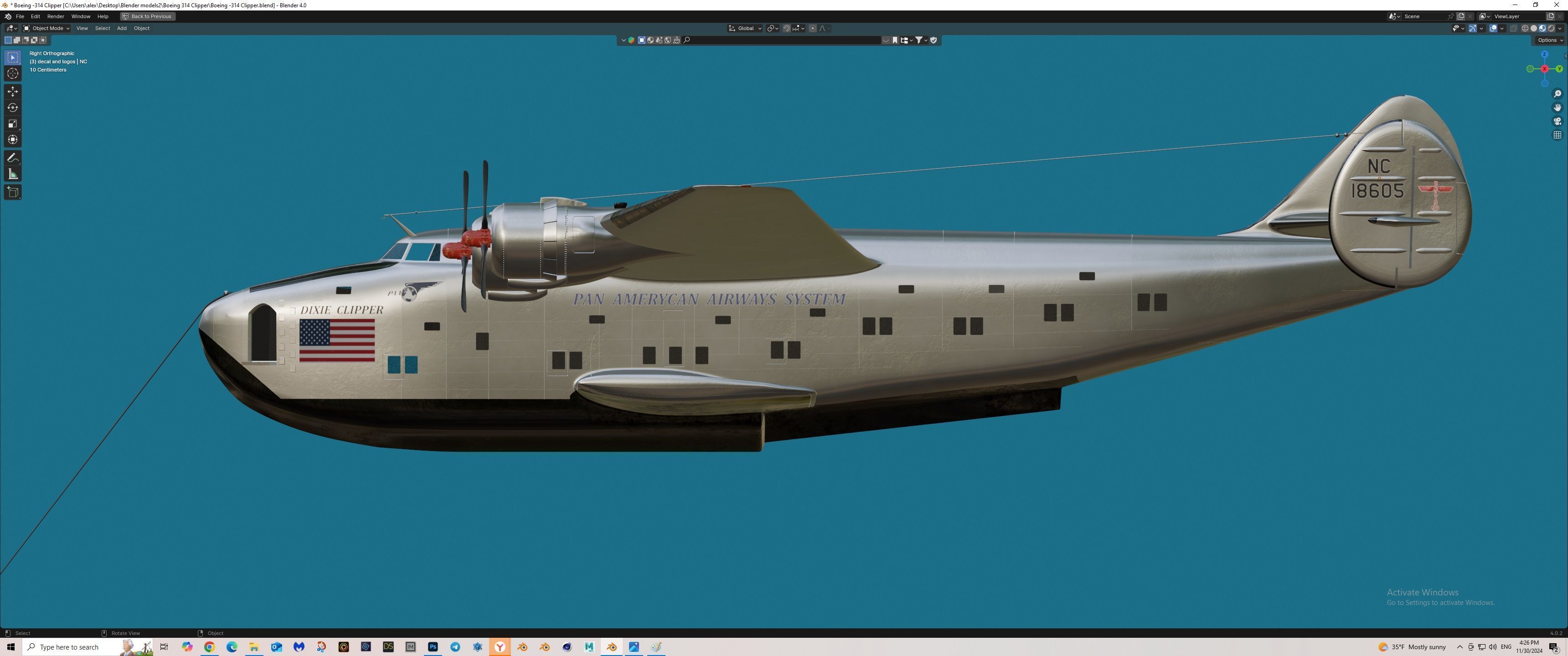Filter by brushes icon
The image size is (1568, 656).
[x=676, y=40]
